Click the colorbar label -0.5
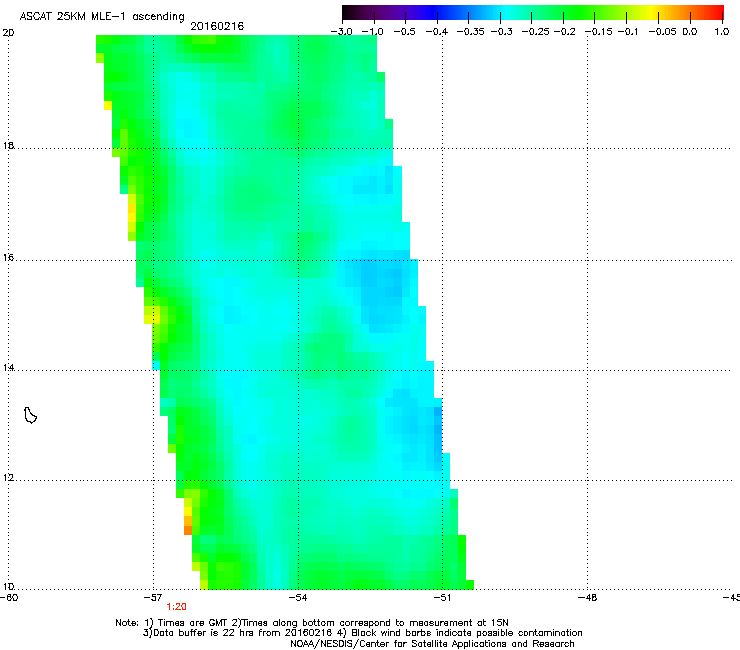740x650 pixels. (404, 32)
